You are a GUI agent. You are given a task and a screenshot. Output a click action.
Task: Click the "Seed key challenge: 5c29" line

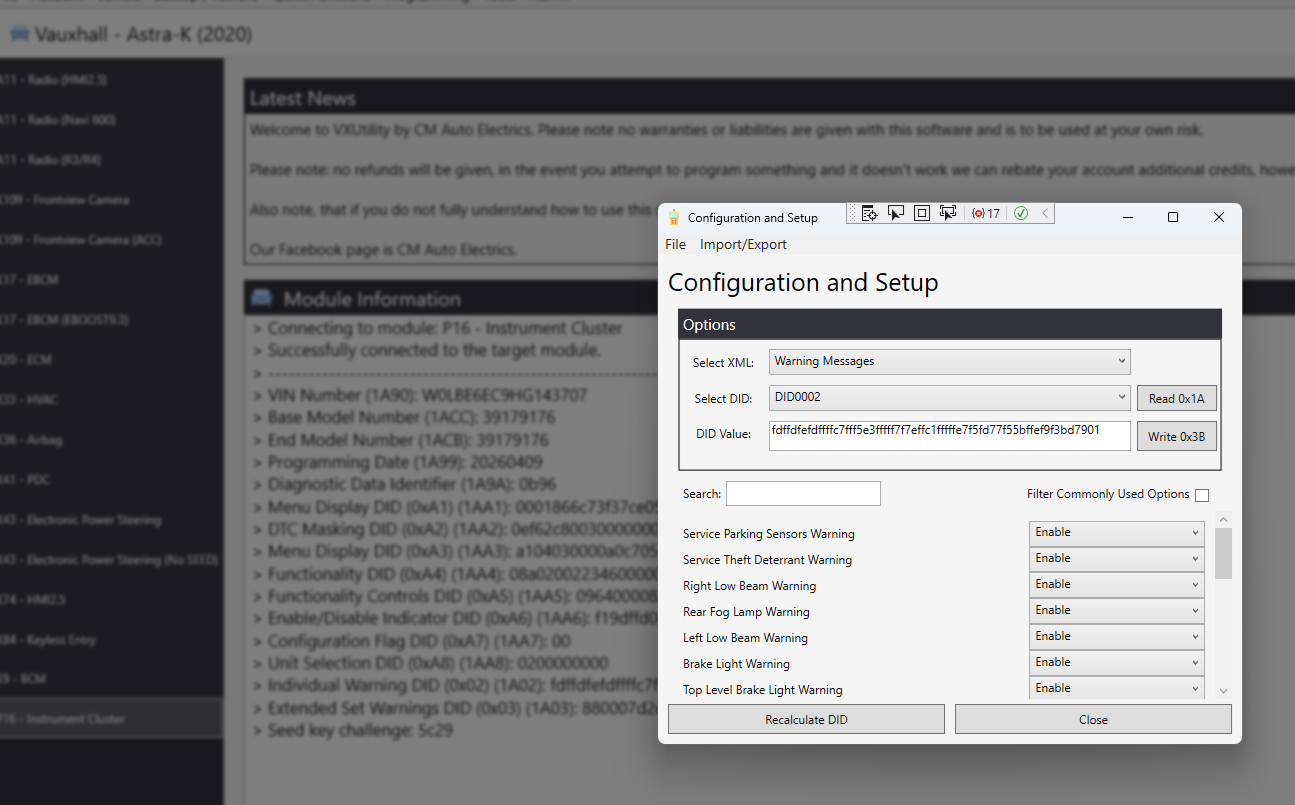click(x=360, y=731)
